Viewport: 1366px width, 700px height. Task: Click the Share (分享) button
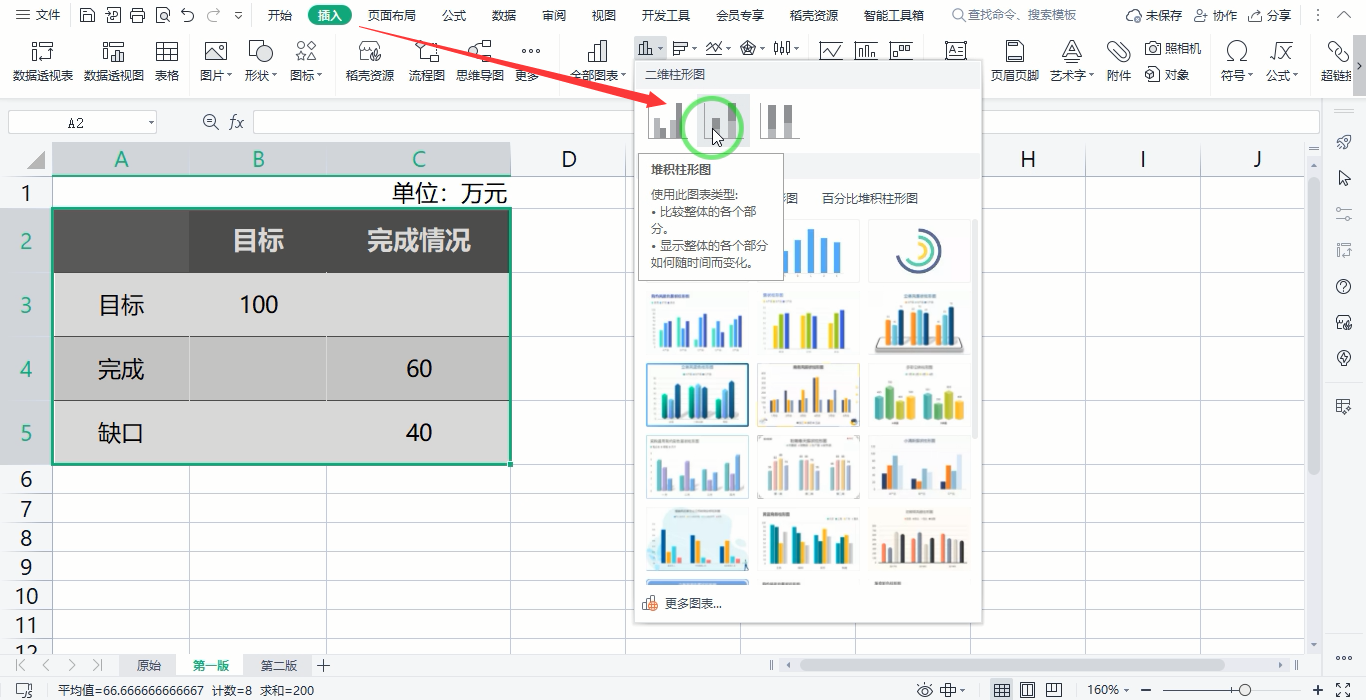[x=1269, y=16]
